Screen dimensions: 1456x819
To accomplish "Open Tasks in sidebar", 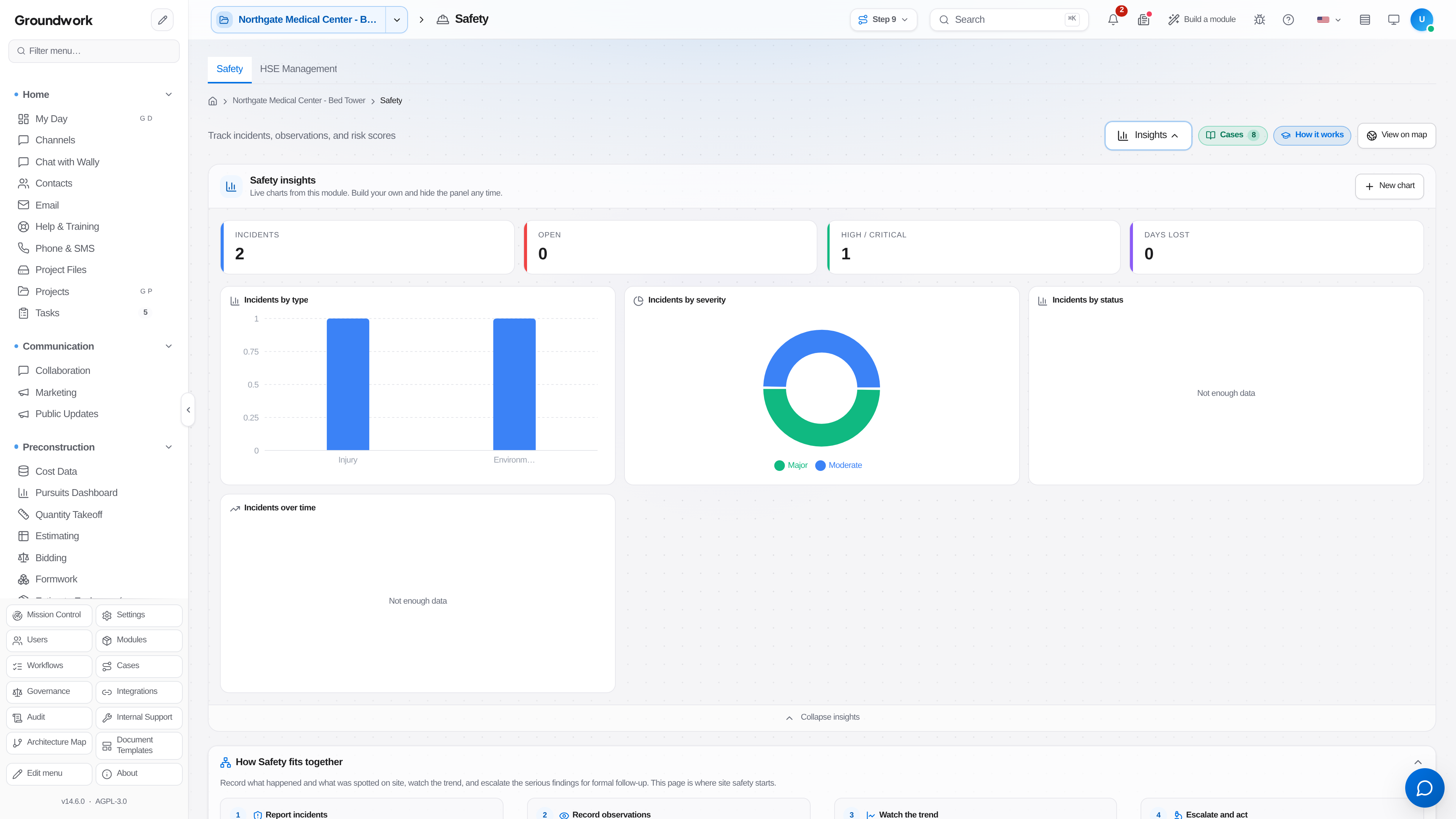I will [x=85, y=312].
